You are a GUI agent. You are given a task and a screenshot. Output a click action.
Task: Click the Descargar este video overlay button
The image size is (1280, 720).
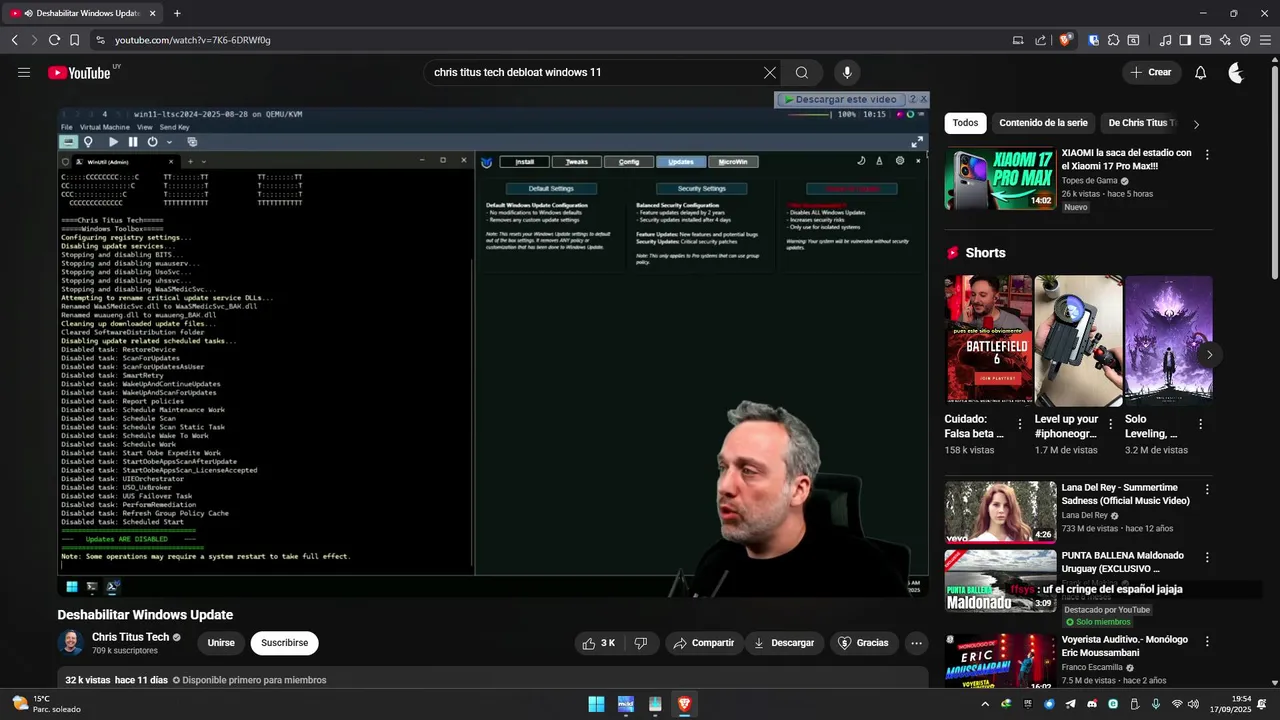(840, 100)
